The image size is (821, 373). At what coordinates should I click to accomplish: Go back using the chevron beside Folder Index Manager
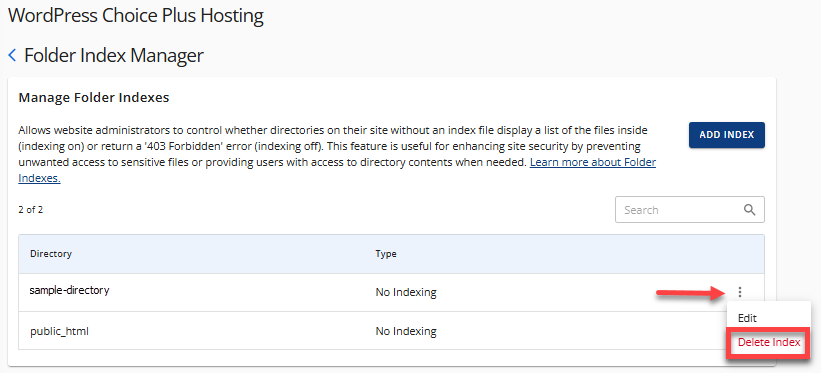point(13,54)
